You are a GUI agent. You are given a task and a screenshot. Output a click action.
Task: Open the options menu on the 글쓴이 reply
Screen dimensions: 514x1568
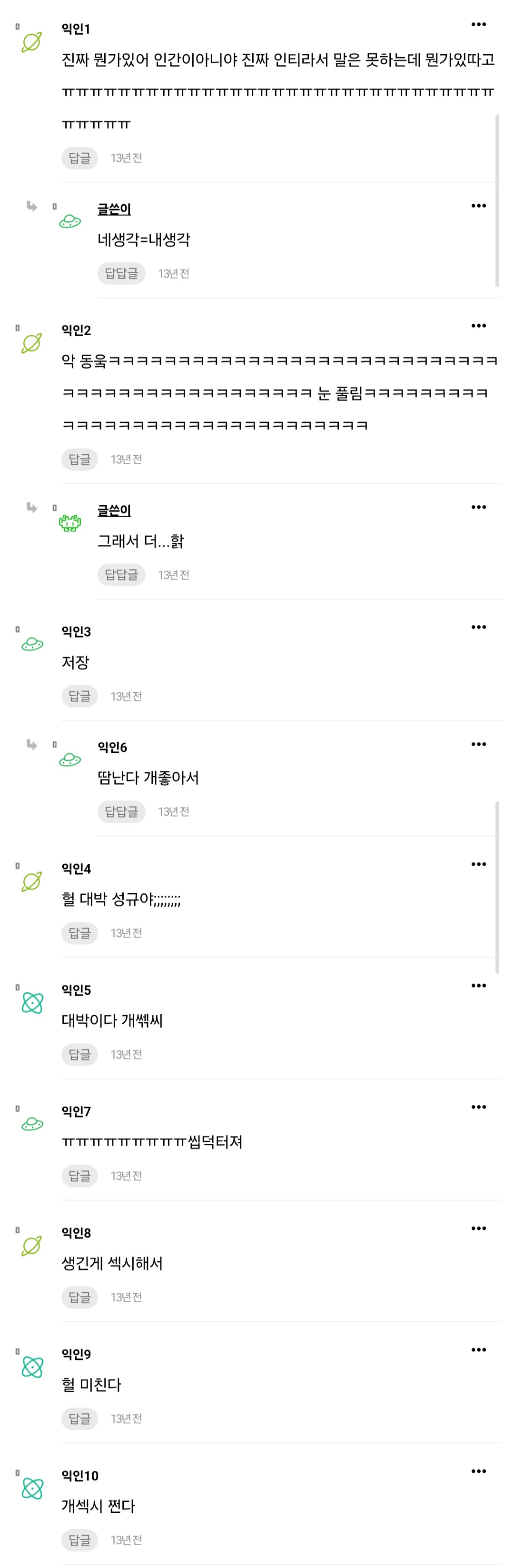479,205
